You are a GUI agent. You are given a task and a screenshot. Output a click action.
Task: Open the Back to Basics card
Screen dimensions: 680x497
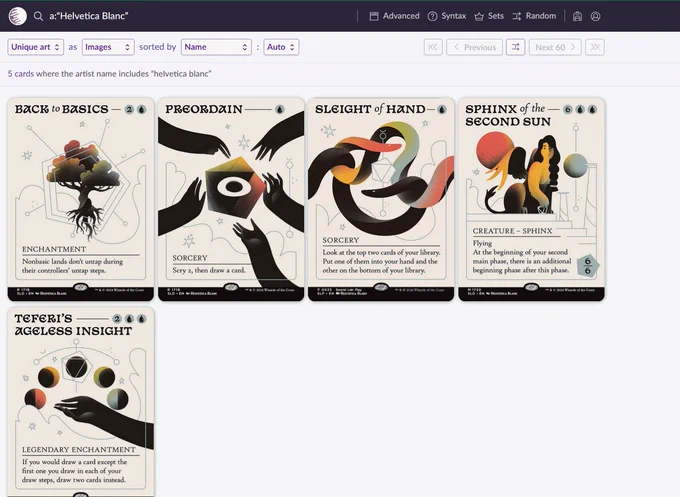pyautogui.click(x=81, y=199)
